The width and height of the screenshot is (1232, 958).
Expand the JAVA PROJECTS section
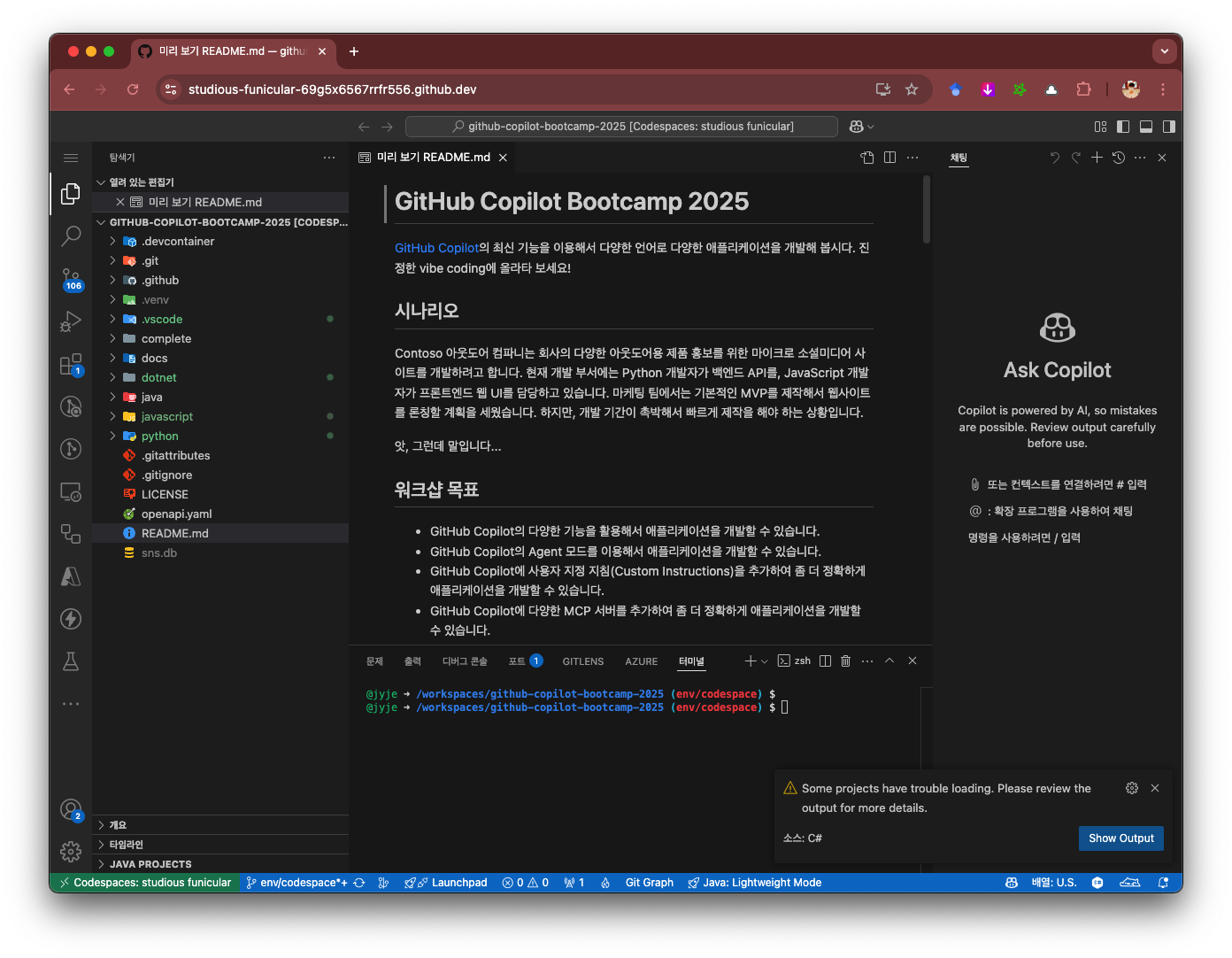tap(220, 864)
